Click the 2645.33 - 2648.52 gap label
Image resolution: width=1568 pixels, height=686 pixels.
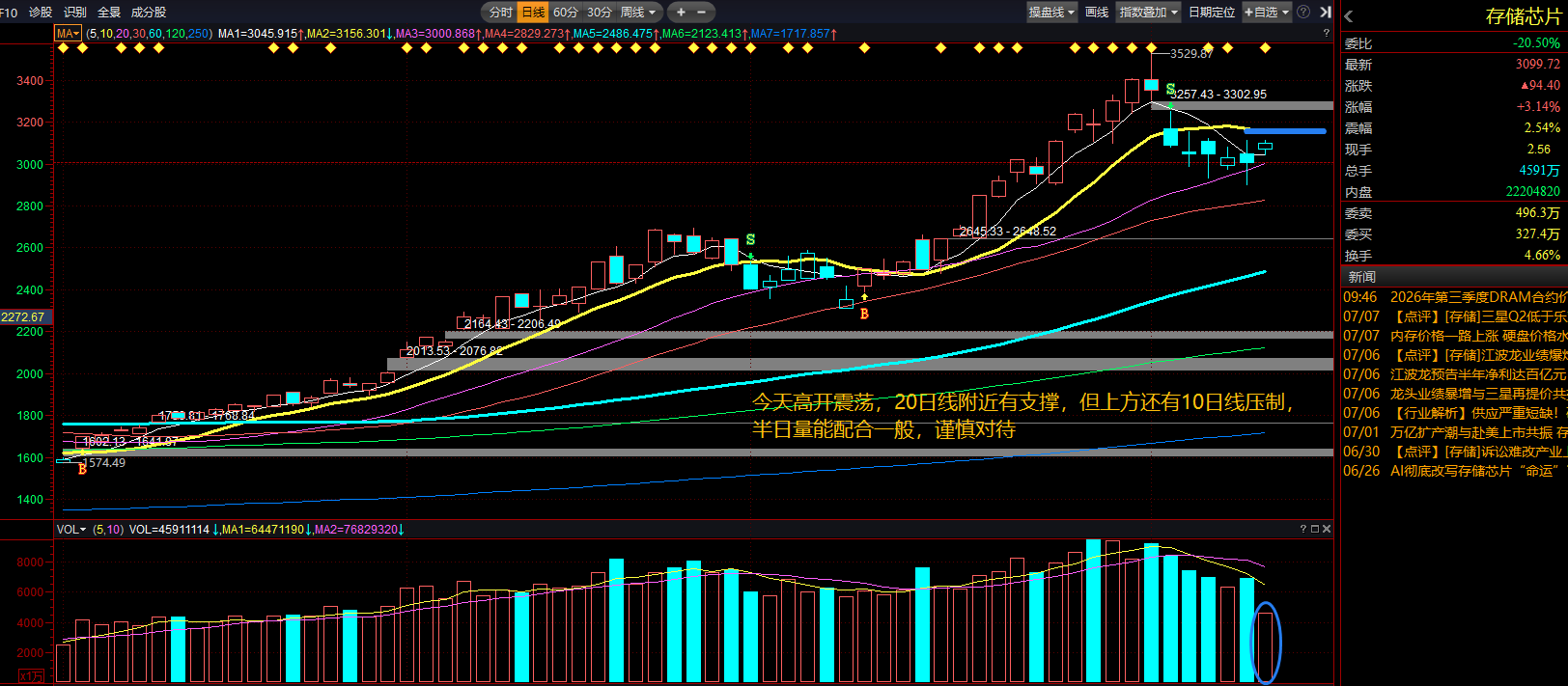(x=1008, y=232)
